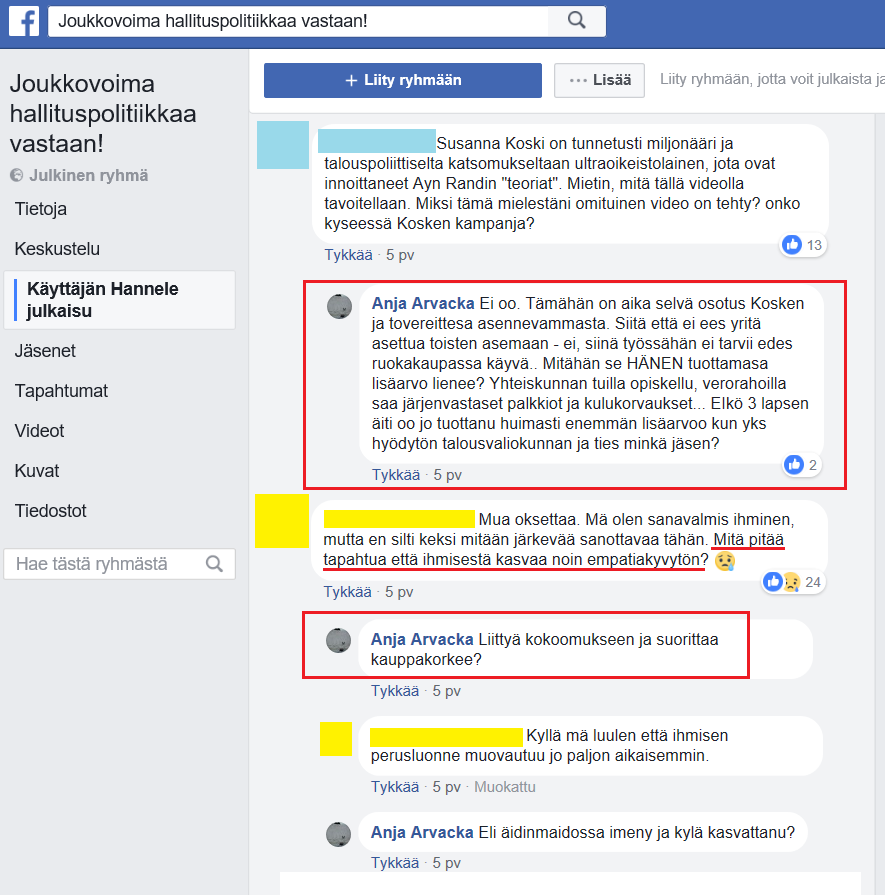Click the Facebook logo icon
This screenshot has height=895, width=885.
(24, 21)
